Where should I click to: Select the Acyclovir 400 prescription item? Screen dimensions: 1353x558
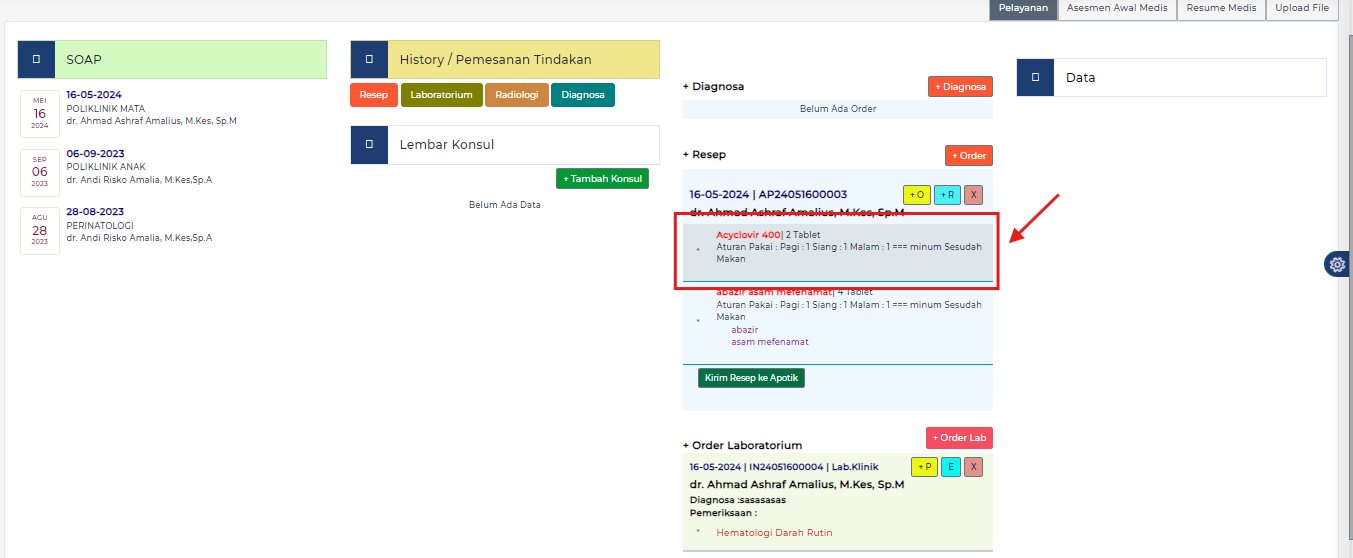(x=748, y=235)
